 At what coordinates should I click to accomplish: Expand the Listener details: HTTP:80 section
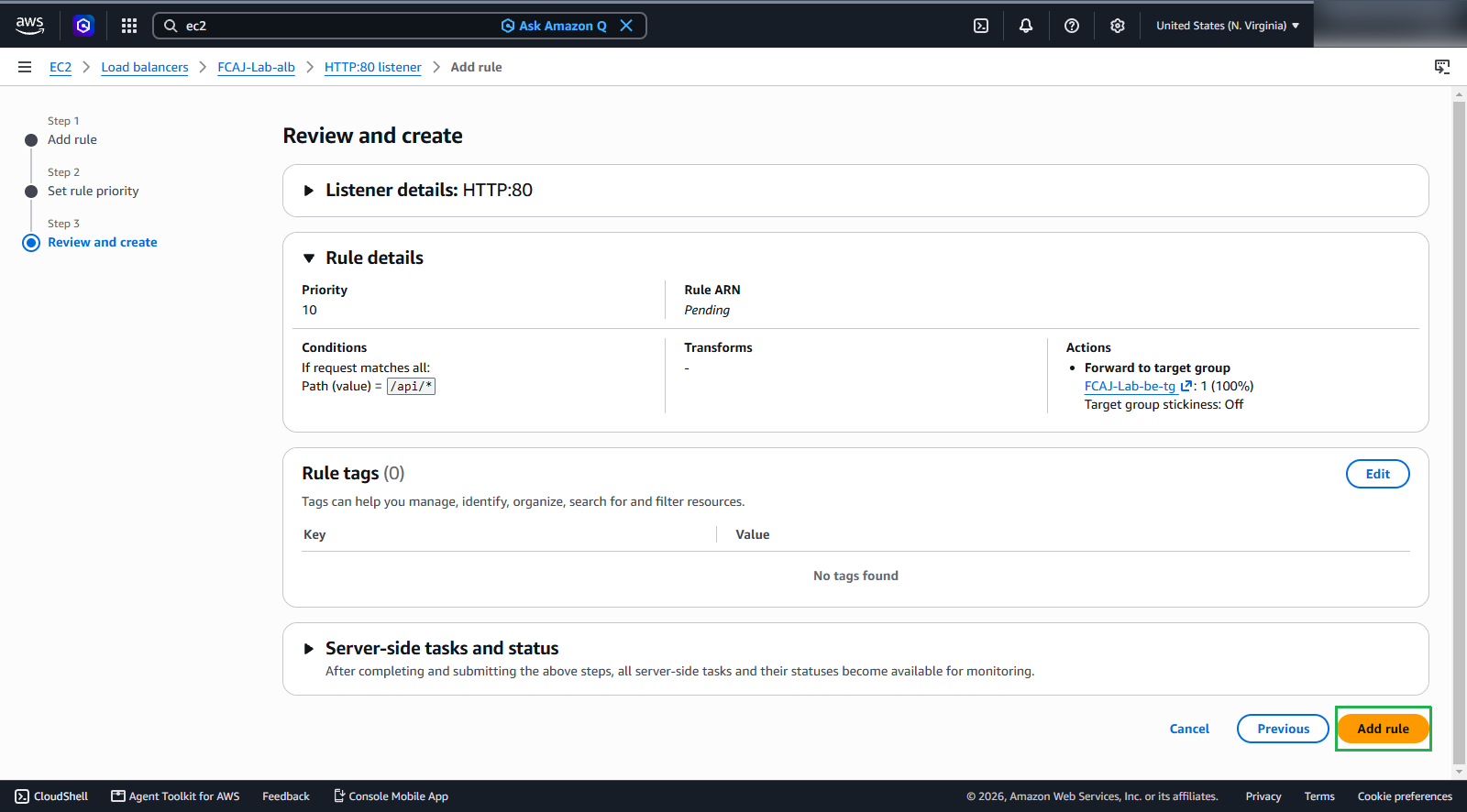[x=309, y=191]
